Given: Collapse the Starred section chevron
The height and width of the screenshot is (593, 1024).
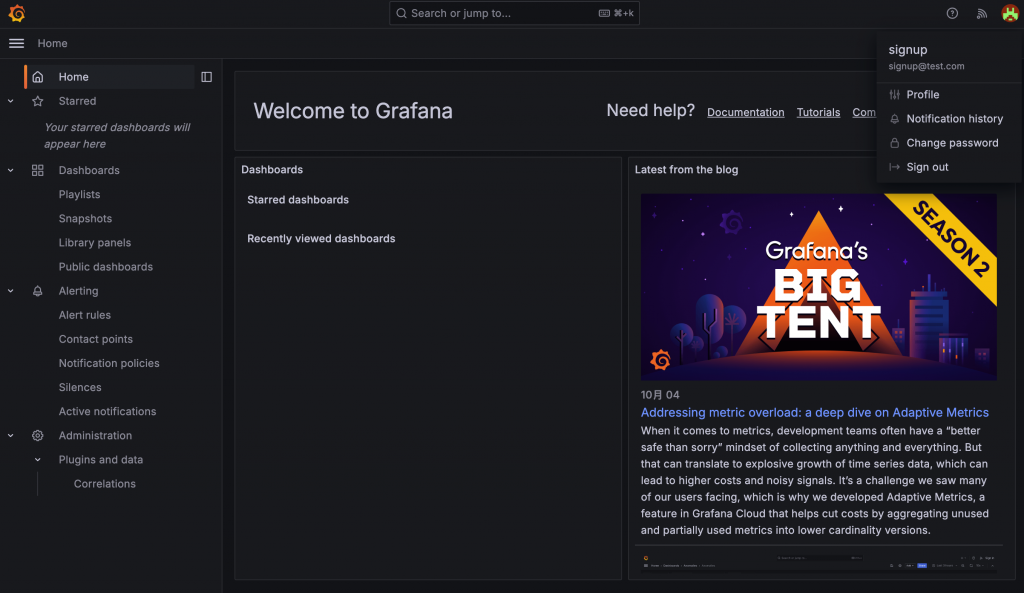Looking at the screenshot, I should 10,101.
